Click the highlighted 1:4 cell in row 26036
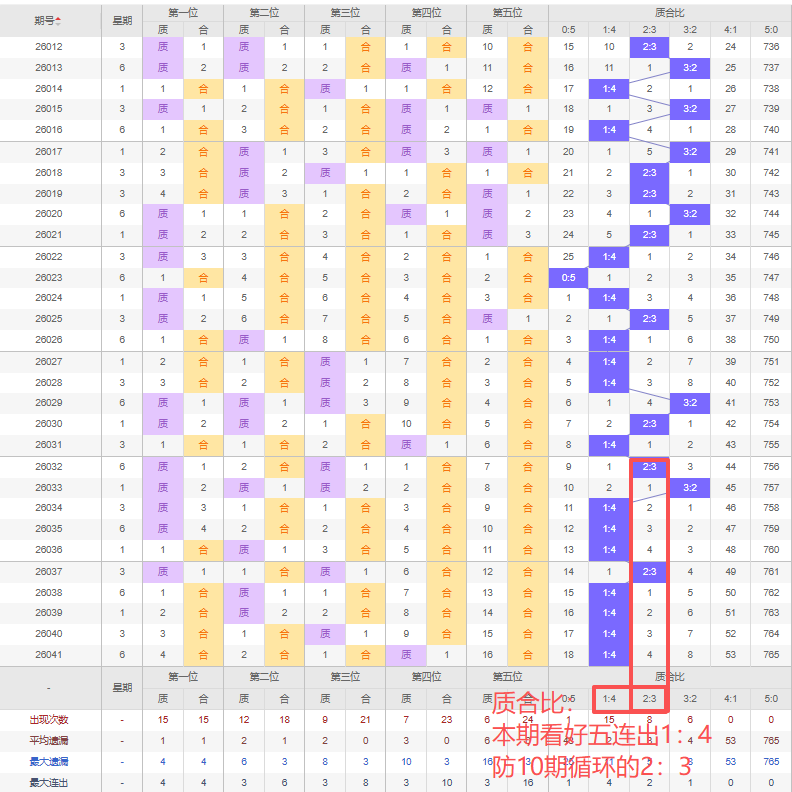Screen dimensions: 792x792 tap(609, 550)
